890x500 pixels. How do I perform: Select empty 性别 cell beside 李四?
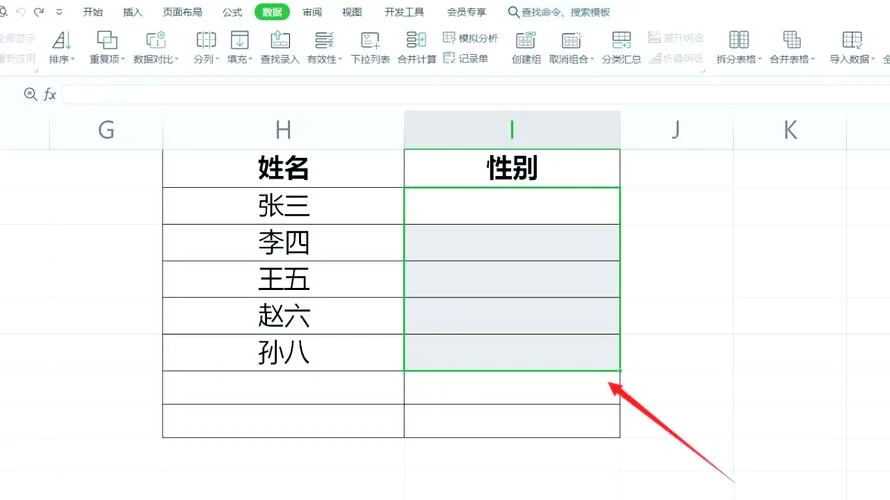[512, 243]
